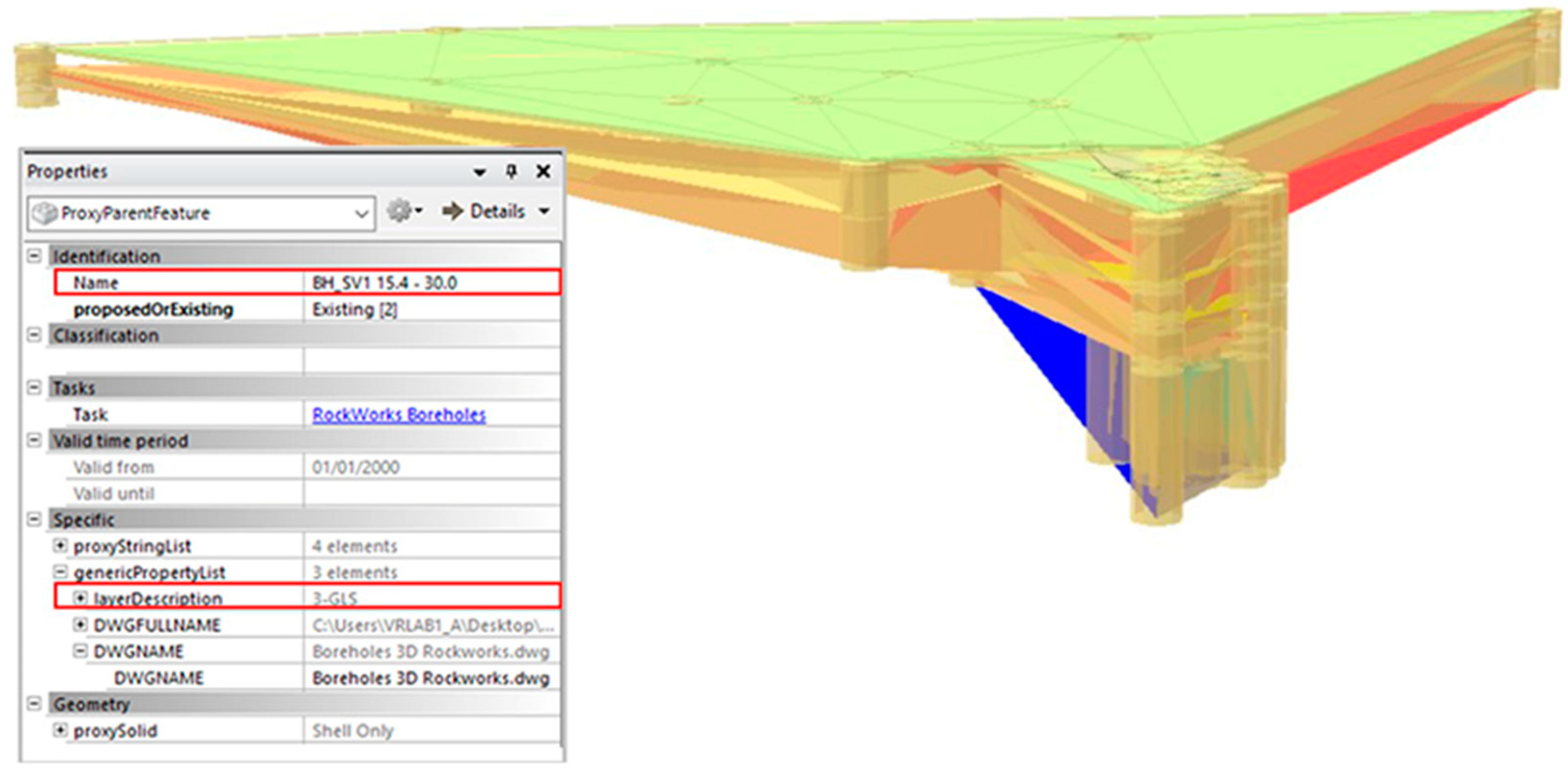Click the Name value BH_SV1 15.4 - 30.0
1568x778 pixels.
[384, 283]
